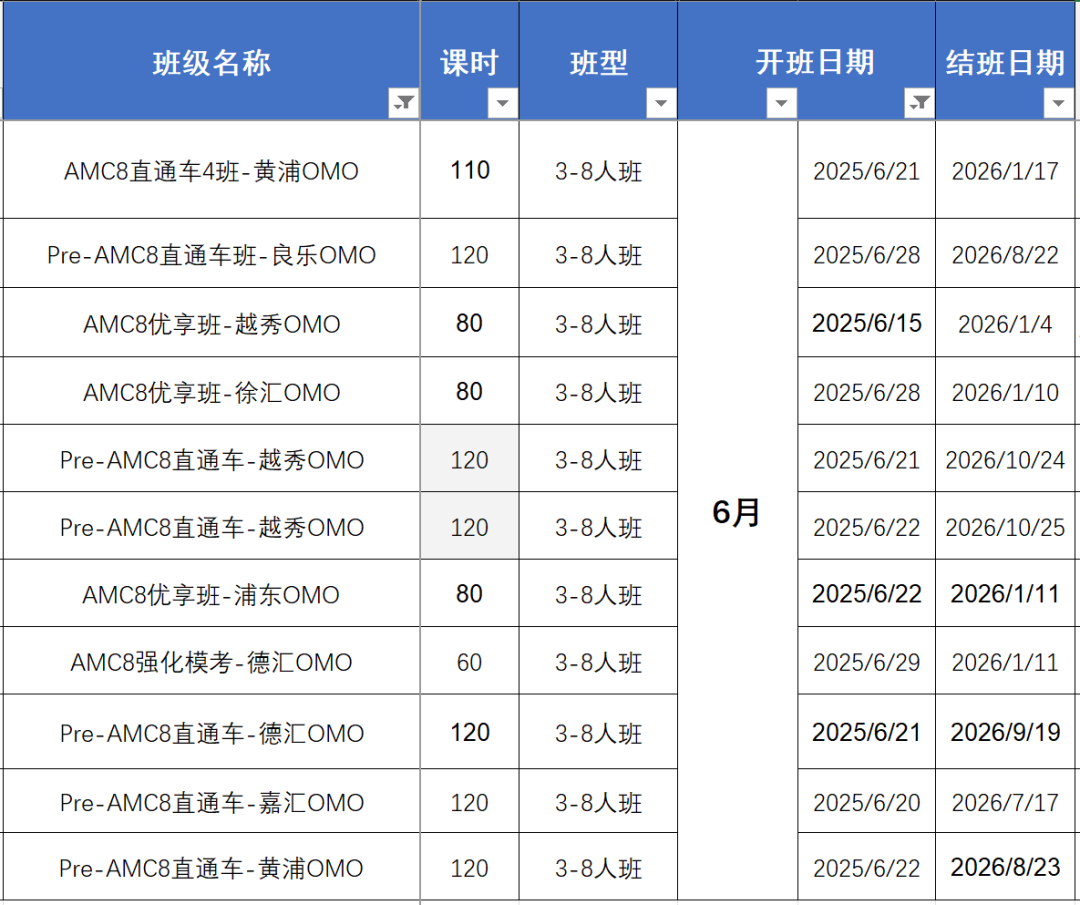Open the 班型 column filter dropdown

[661, 103]
